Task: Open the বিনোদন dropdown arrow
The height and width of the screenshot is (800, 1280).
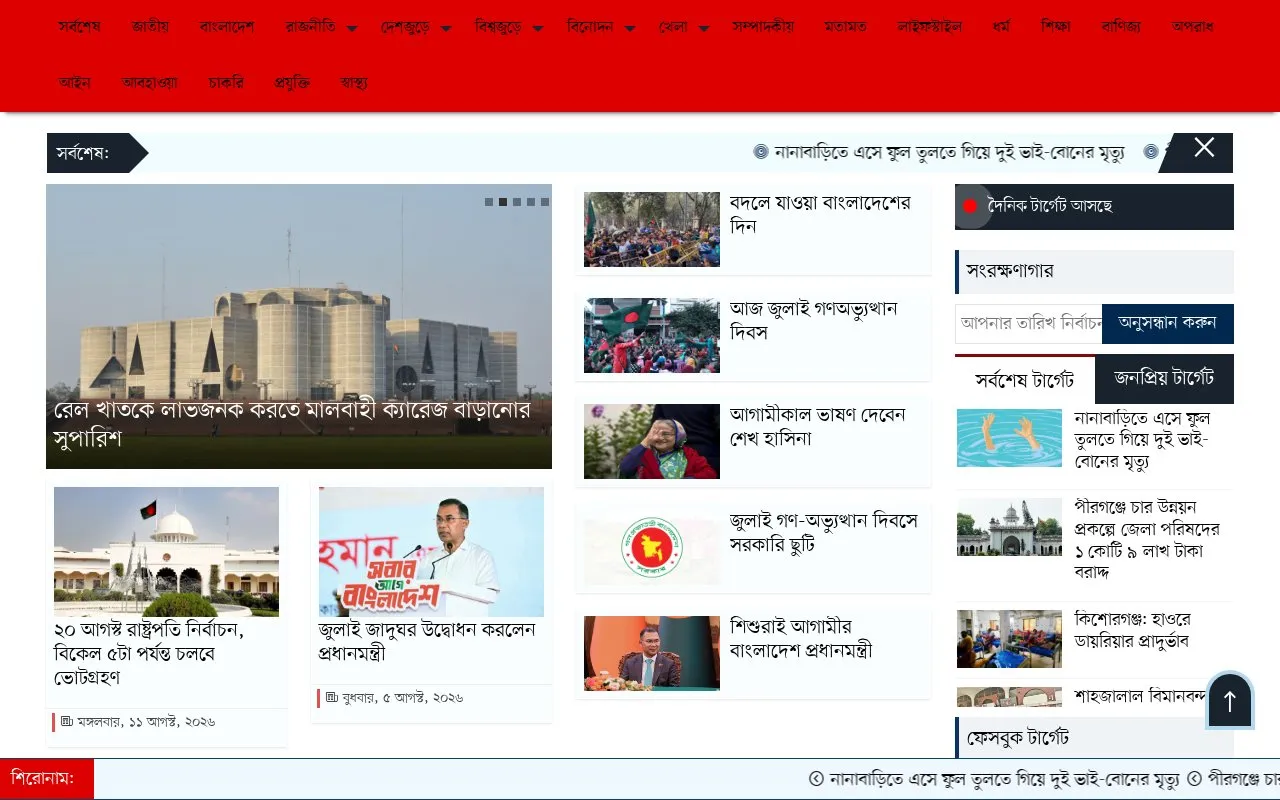Action: tap(629, 29)
